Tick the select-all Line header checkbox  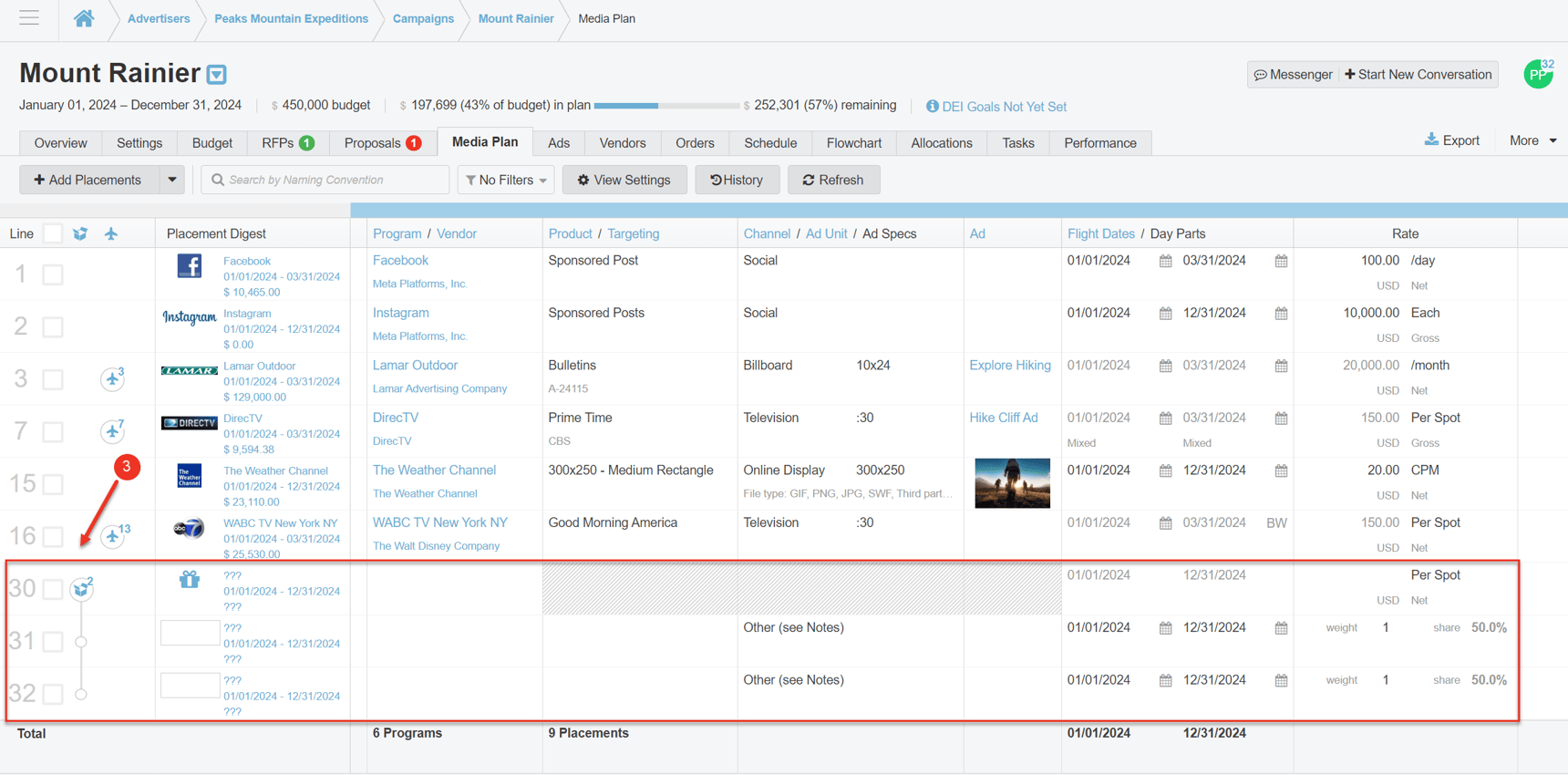coord(53,233)
